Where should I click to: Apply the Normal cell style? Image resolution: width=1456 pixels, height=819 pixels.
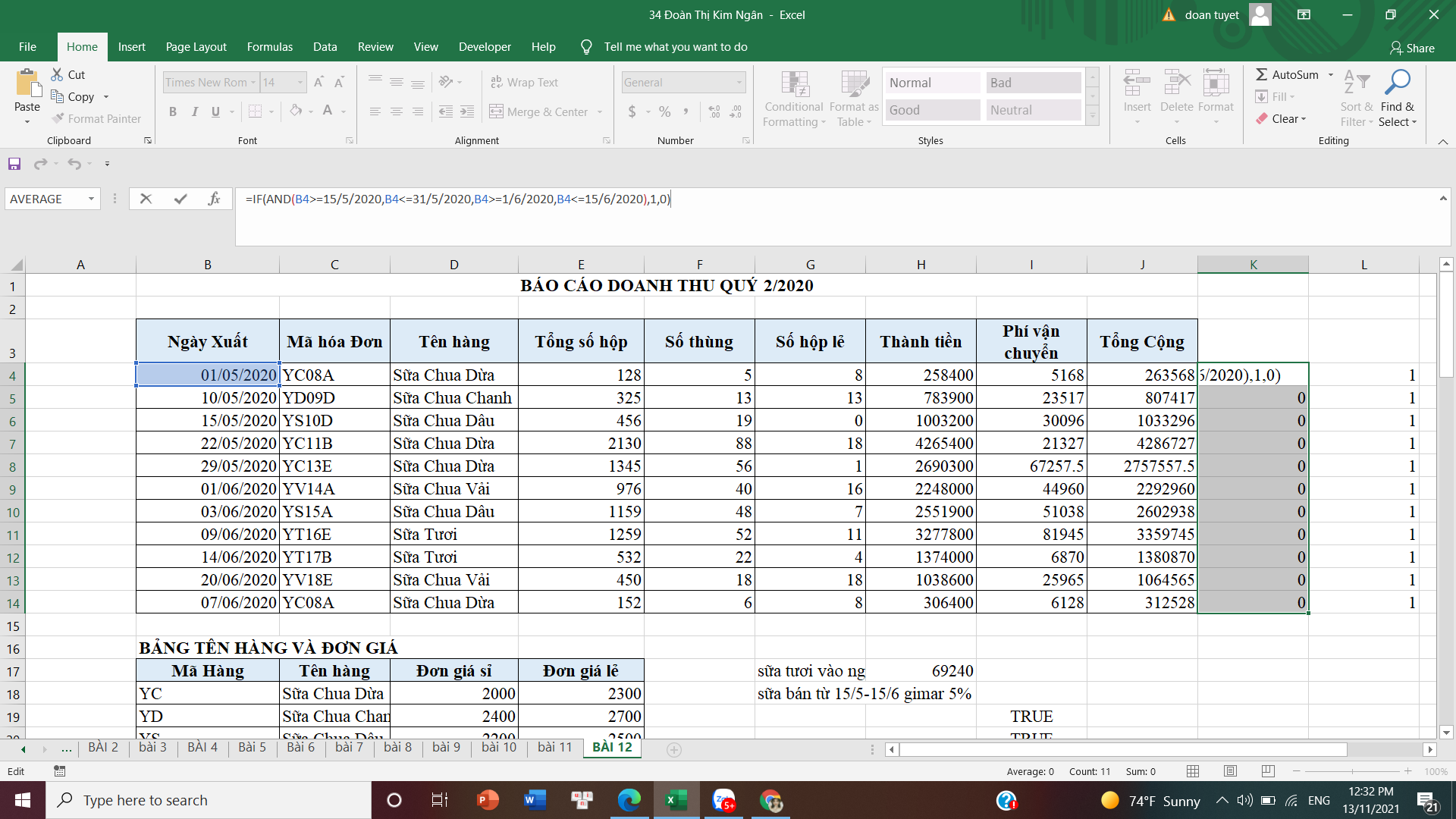click(x=933, y=83)
